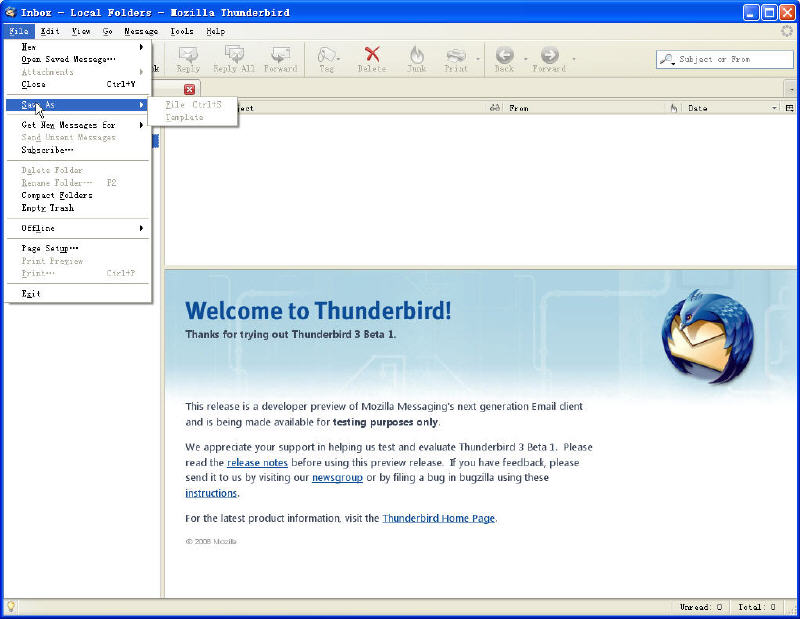Open the list-all-tabs dropdown
This screenshot has height=619, width=800.
791,89
